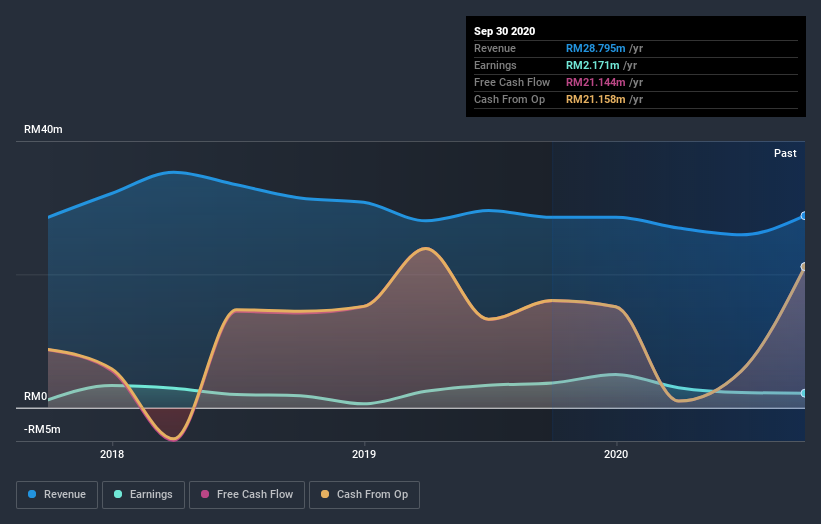Toggle the Free Cash Flow legend button
Image resolution: width=821 pixels, height=524 pixels.
click(x=247, y=495)
